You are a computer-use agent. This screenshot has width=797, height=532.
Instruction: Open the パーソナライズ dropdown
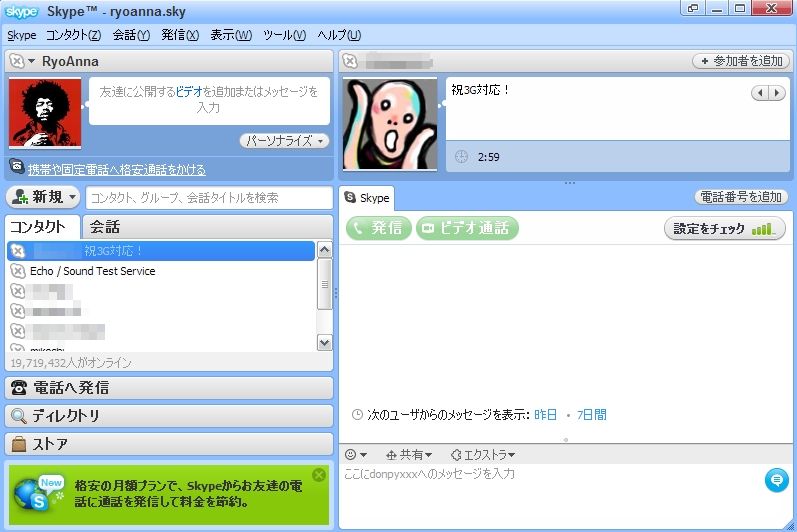click(284, 141)
